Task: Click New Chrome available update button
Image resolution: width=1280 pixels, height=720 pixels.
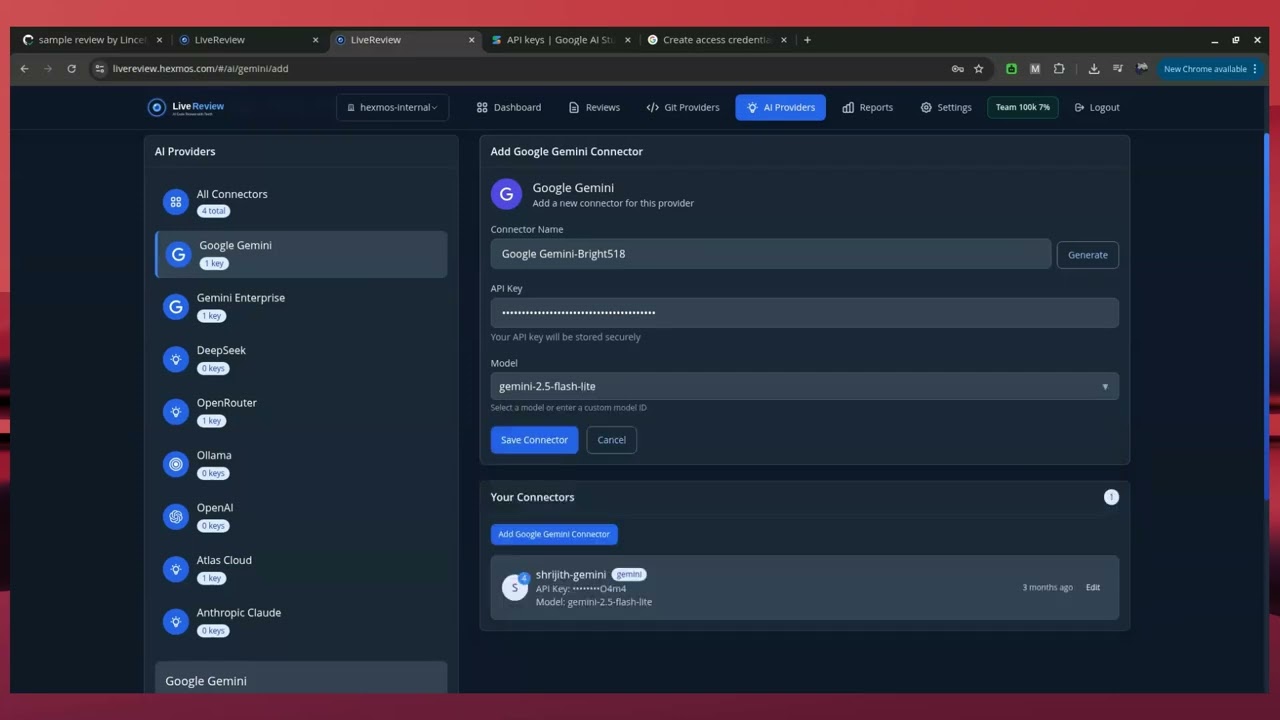Action: (1210, 69)
